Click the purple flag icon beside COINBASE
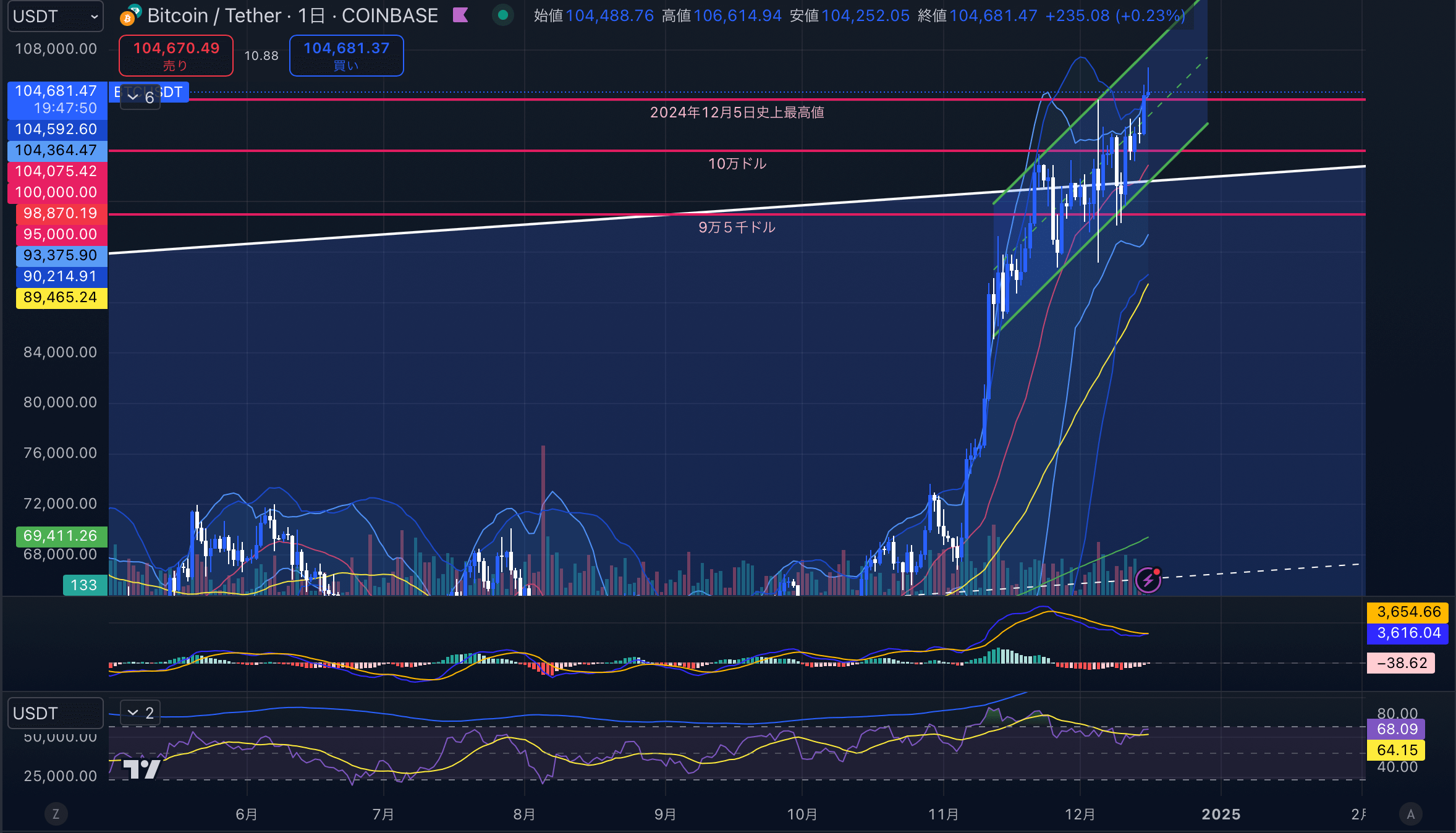This screenshot has height=833, width=1456. [x=460, y=15]
